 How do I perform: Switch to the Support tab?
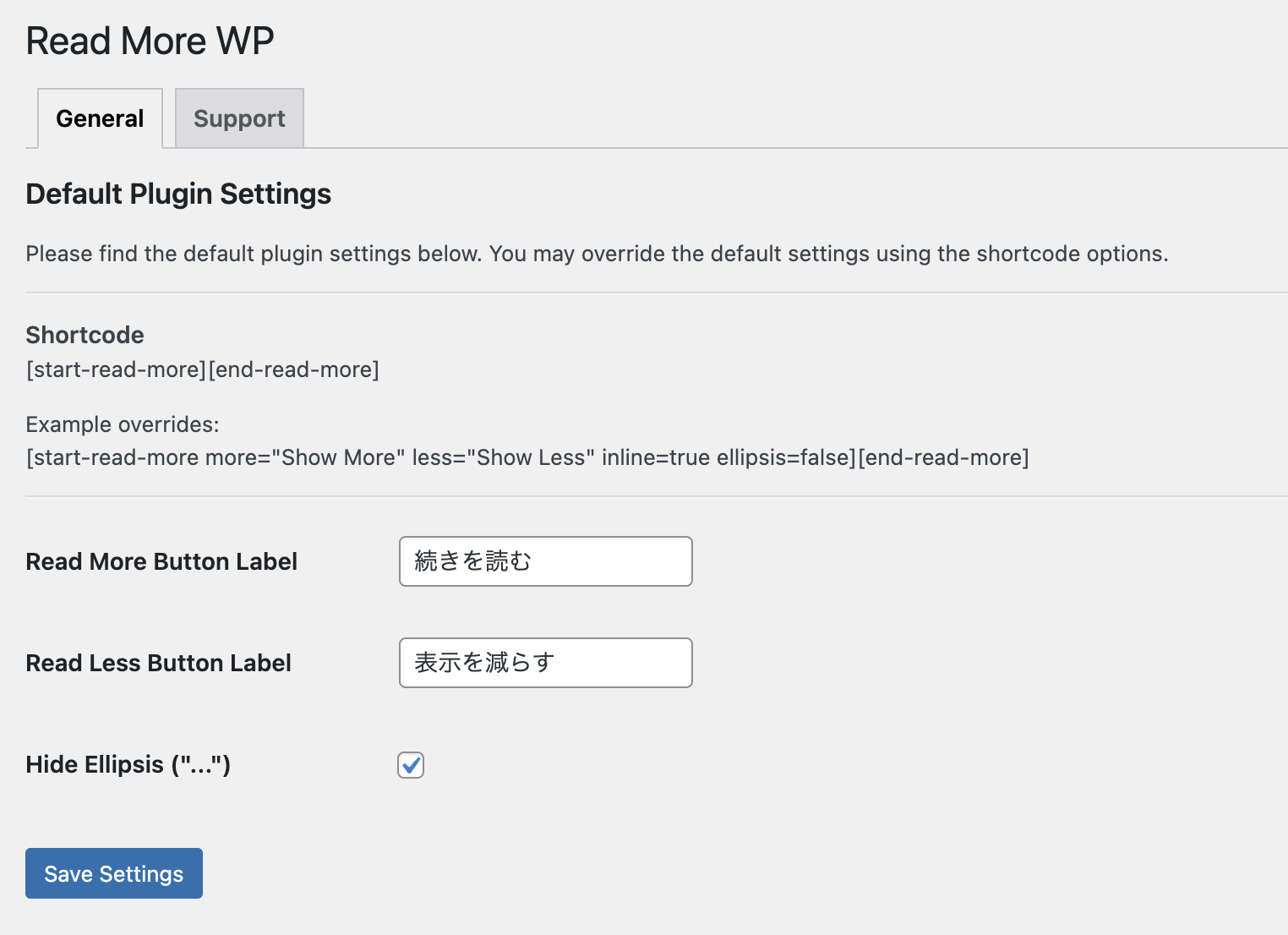pos(239,118)
